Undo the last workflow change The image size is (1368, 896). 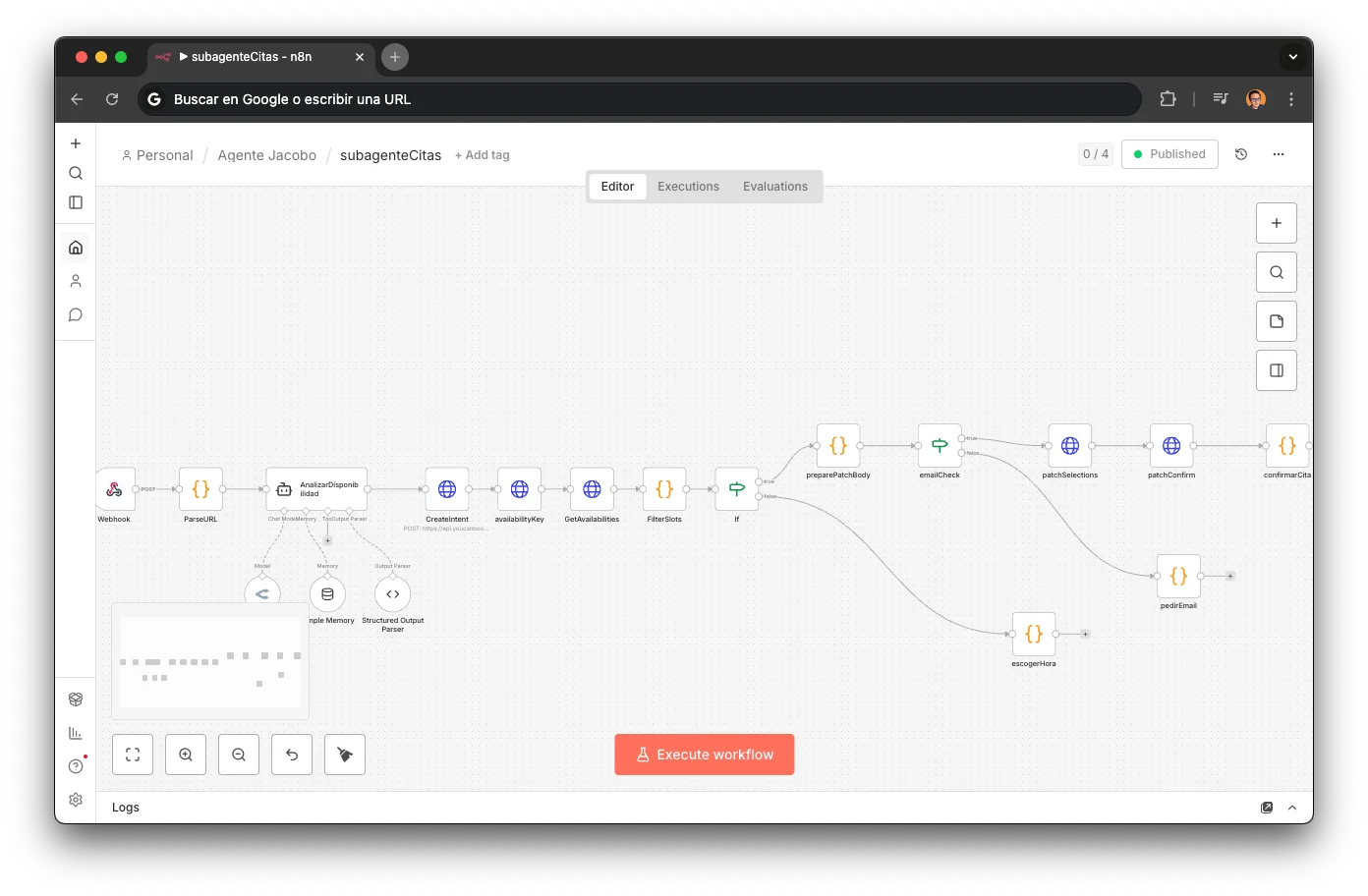(x=292, y=754)
